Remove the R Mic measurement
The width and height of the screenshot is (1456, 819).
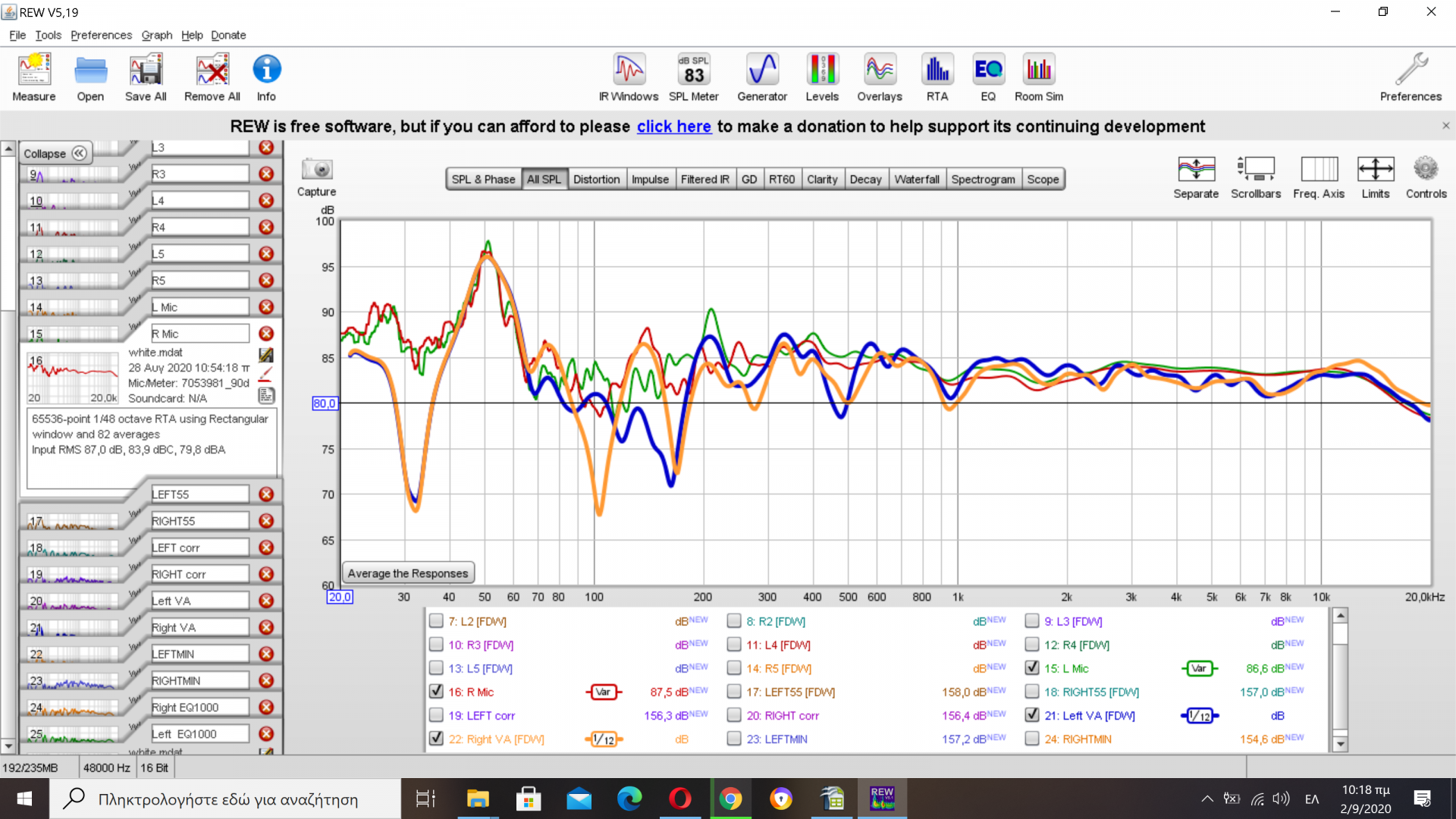(x=266, y=334)
